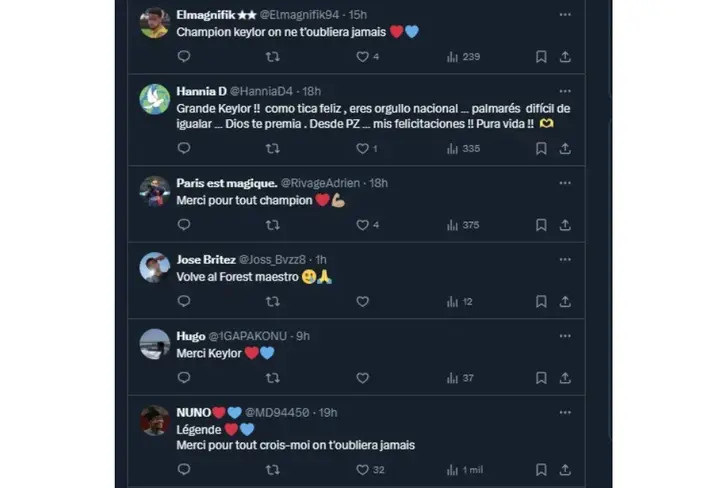Viewport: 728px width, 488px height.
Task: Share Hugo's Merci Keylor tweet
Action: [565, 378]
